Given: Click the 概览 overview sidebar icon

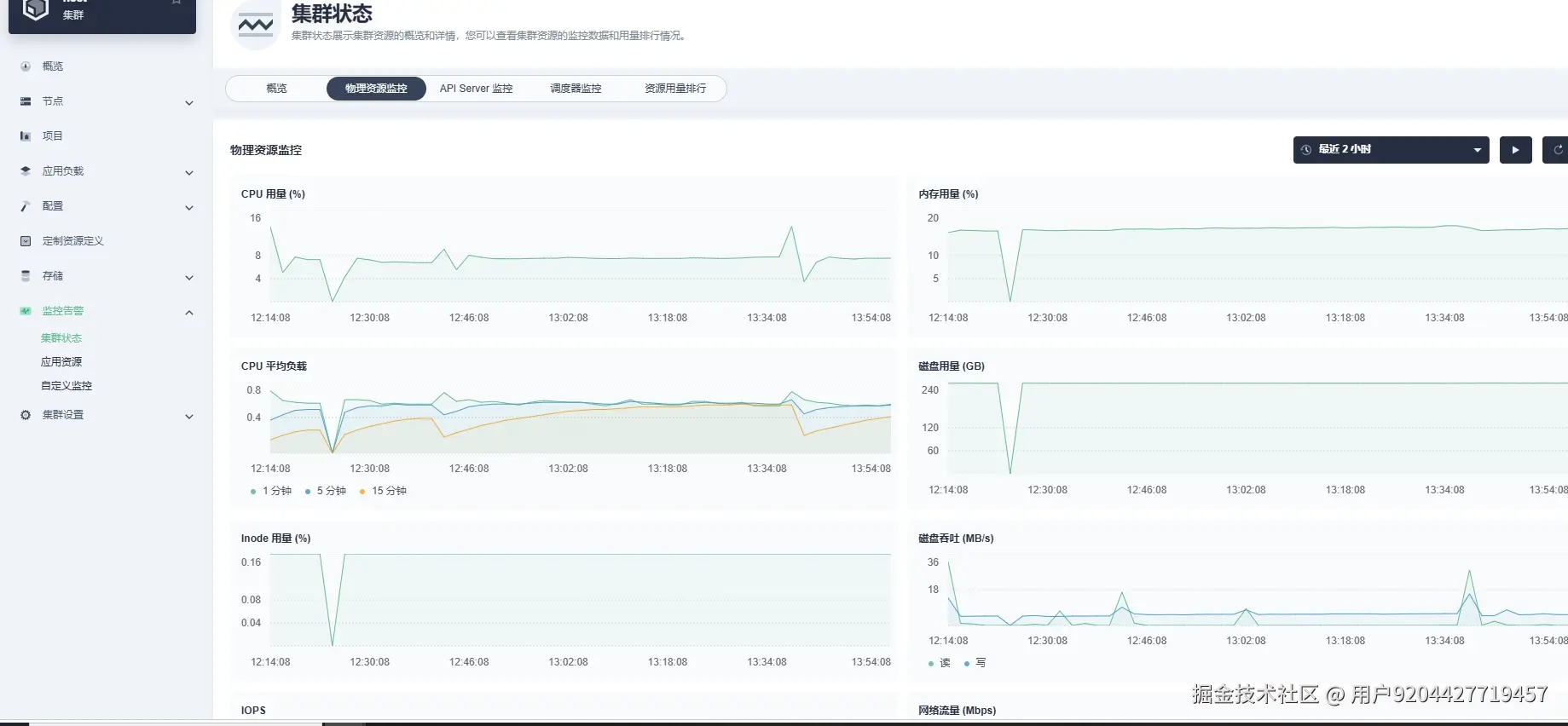Looking at the screenshot, I should tap(26, 66).
